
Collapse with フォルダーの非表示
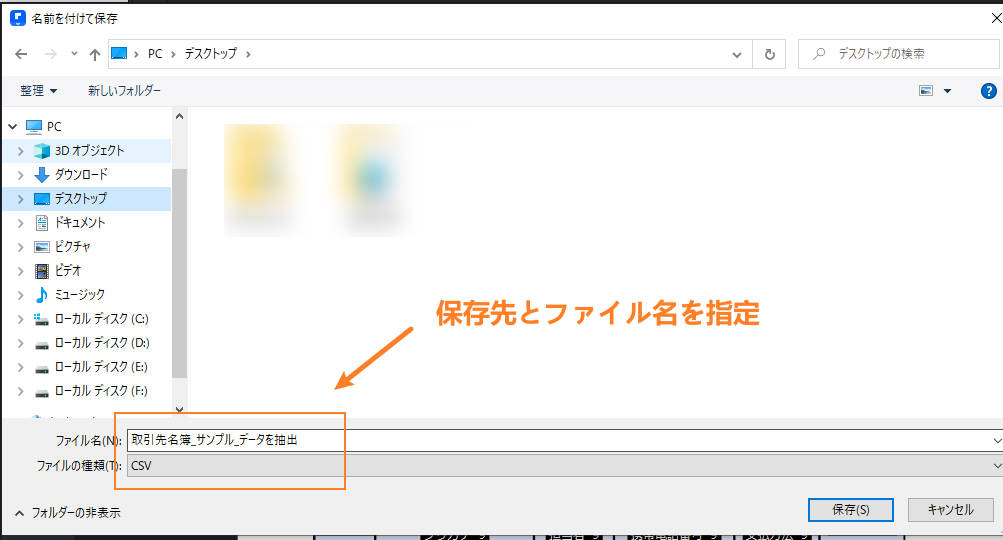(x=67, y=512)
